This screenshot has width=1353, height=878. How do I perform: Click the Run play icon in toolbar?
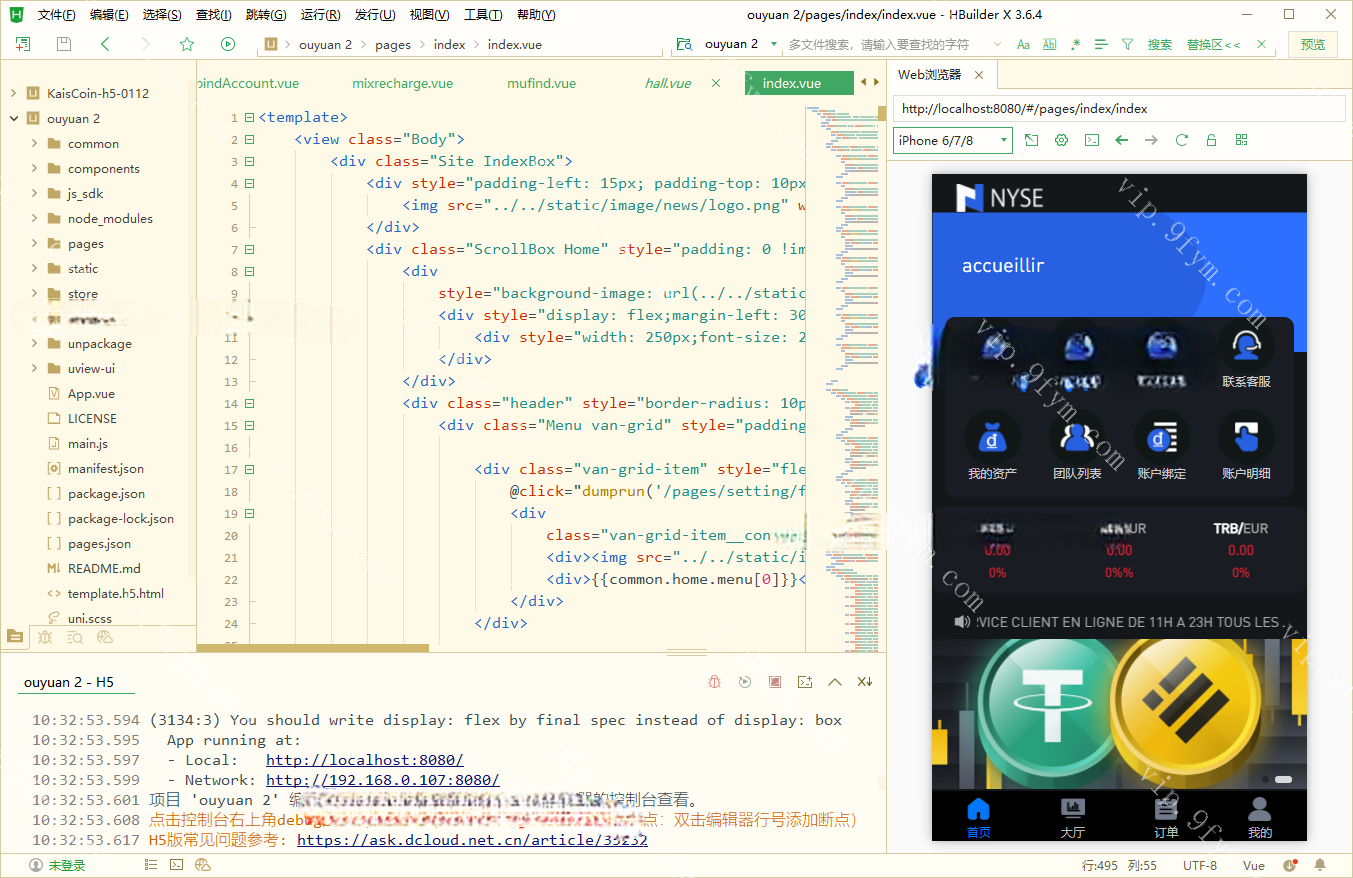[x=228, y=44]
